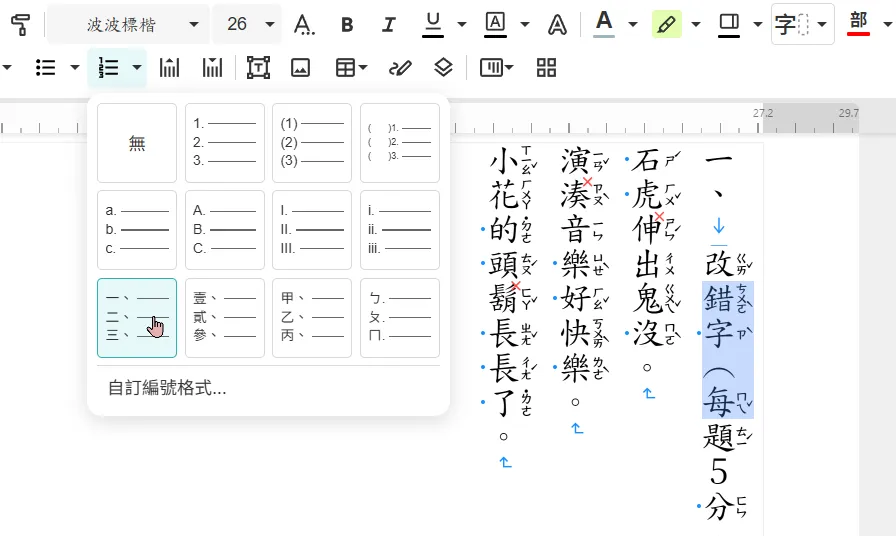Apply the green highlighter pen

click(666, 25)
